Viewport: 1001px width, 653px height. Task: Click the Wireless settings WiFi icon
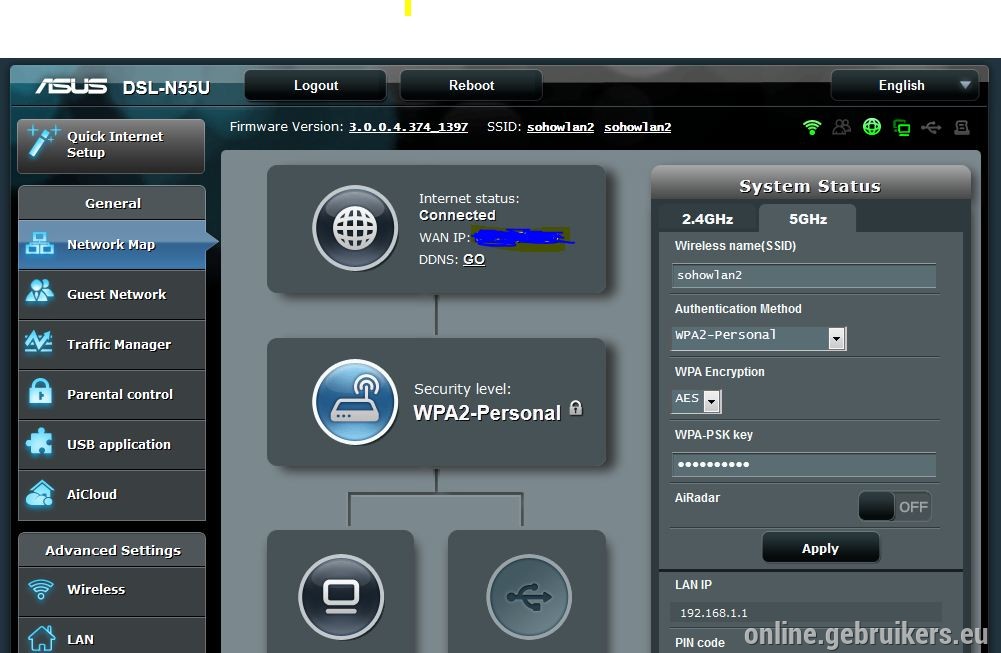(x=40, y=589)
